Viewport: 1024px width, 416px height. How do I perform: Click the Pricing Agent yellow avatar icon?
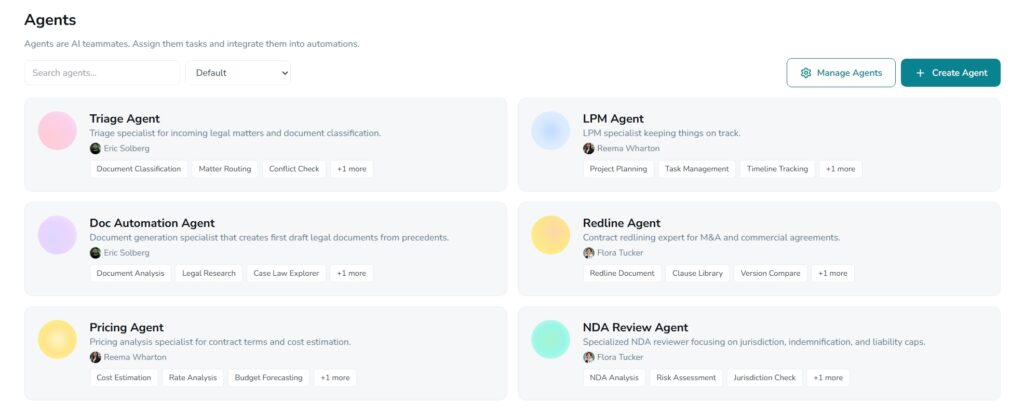pos(57,339)
